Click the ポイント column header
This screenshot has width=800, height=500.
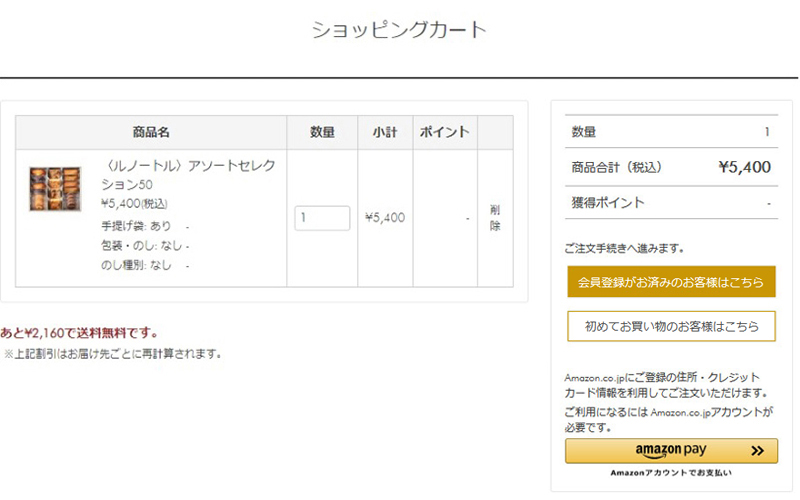445,133
